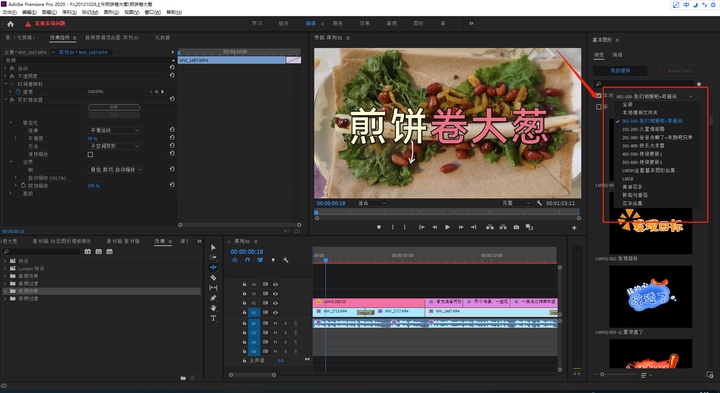Go to In point in program monitor
Image resolution: width=720 pixels, height=393 pixels.
pos(422,227)
